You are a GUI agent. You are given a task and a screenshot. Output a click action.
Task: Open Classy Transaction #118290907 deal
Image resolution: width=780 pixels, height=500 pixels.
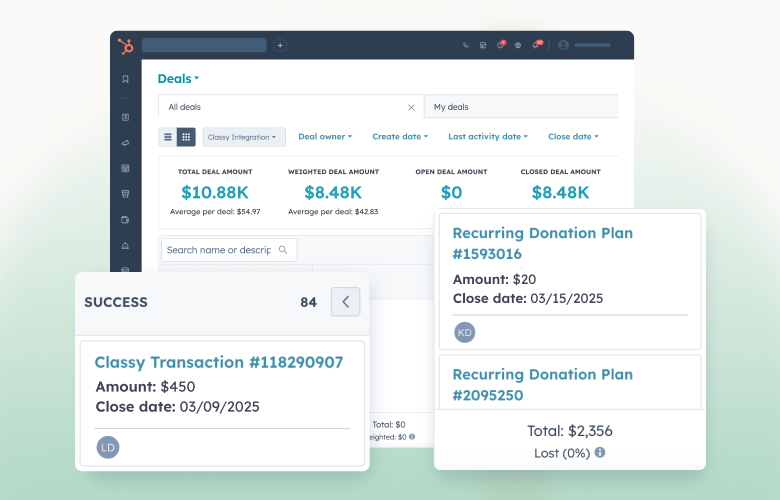(x=218, y=362)
